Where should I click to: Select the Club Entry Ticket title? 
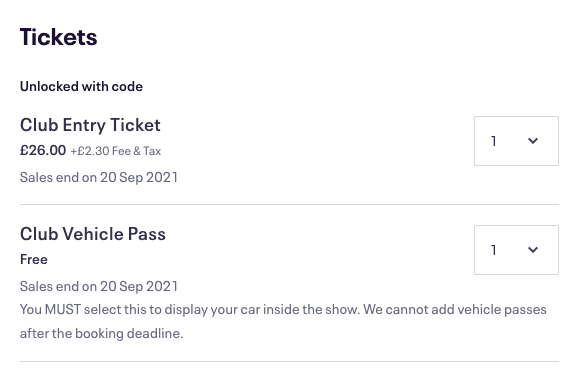click(x=90, y=125)
